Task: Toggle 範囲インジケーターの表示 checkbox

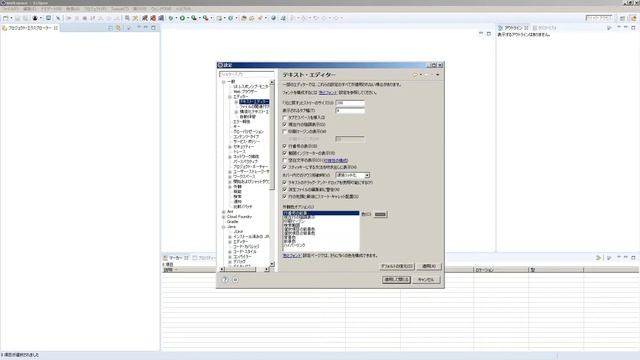Action: (285, 153)
